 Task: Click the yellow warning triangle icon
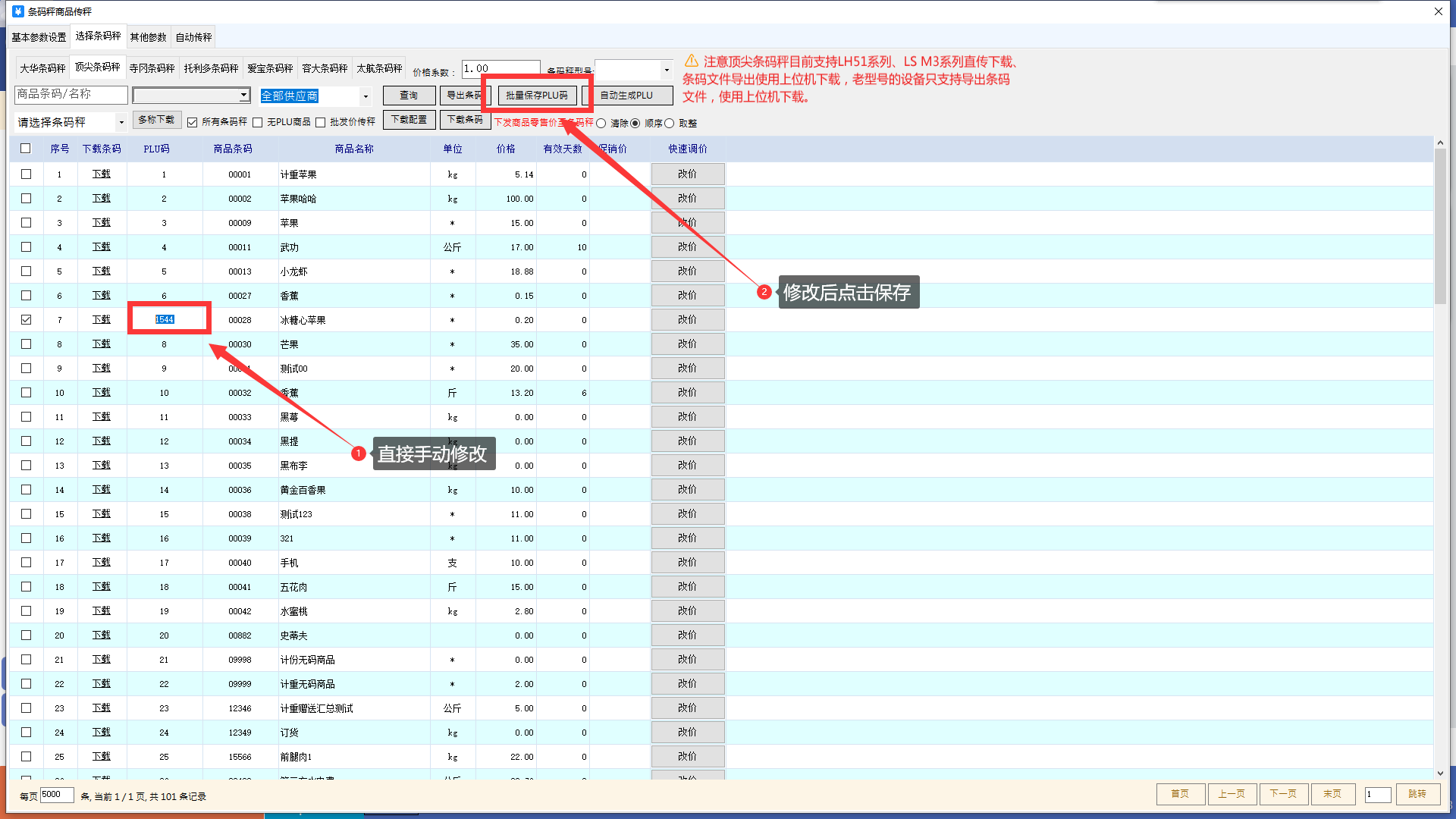(691, 61)
